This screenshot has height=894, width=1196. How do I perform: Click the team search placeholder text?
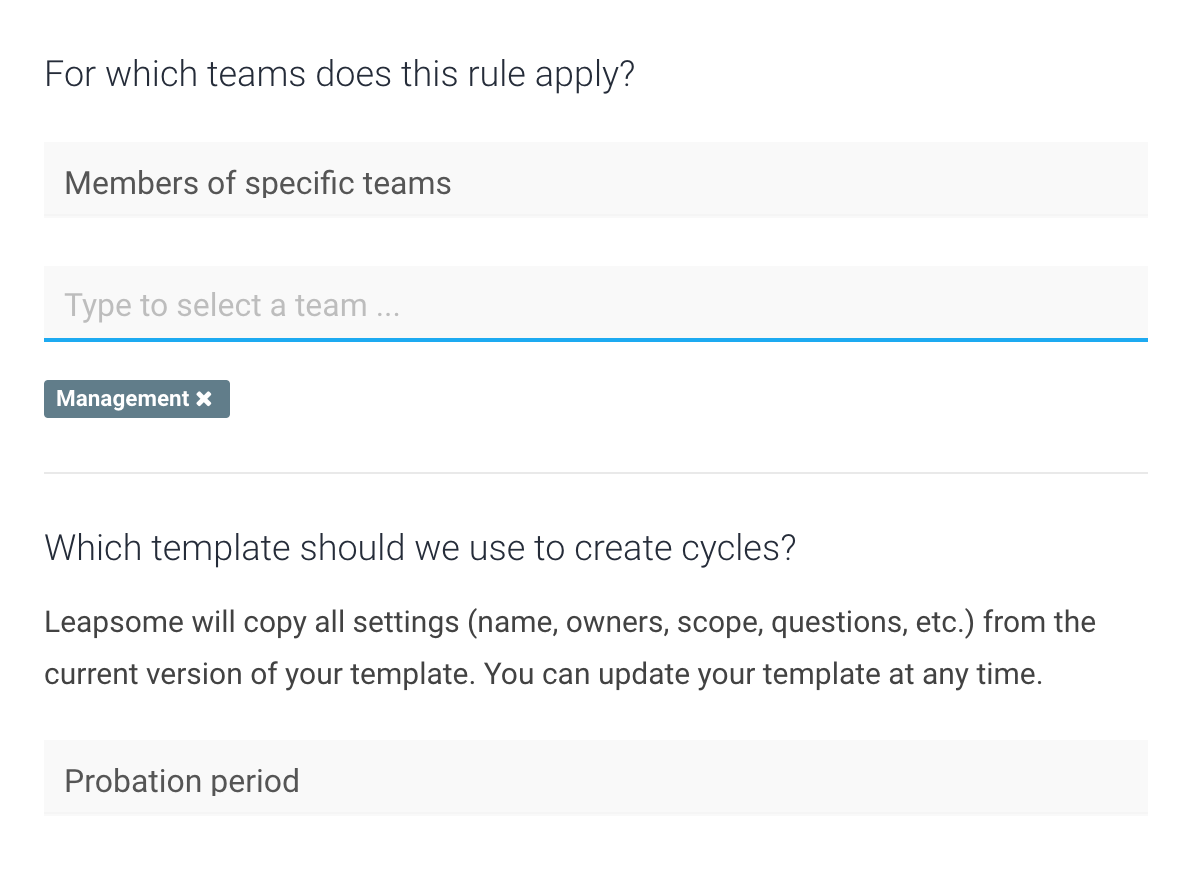tap(232, 305)
